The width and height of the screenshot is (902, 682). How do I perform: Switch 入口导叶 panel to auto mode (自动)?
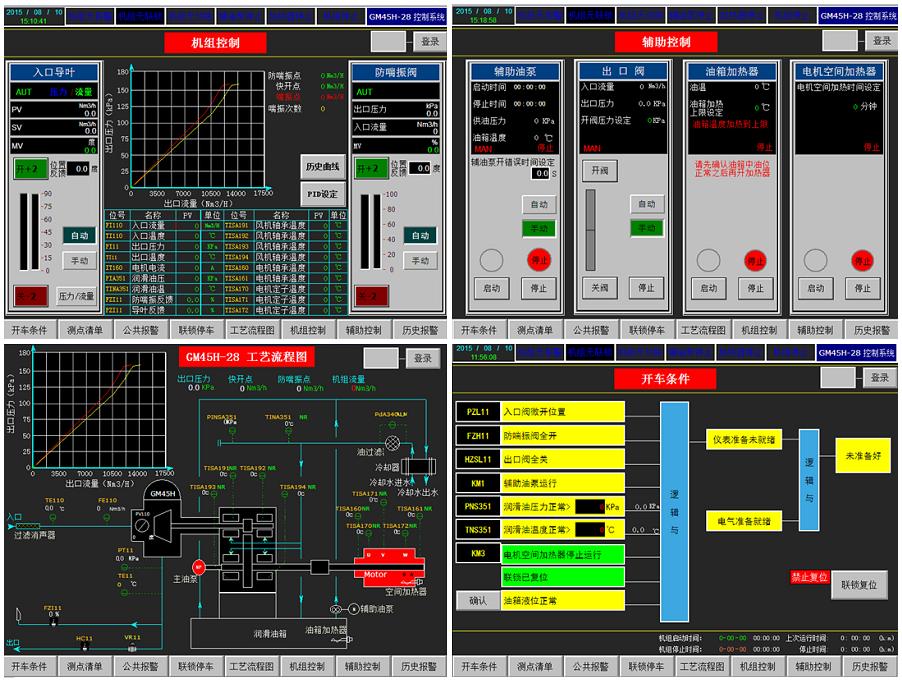click(80, 235)
